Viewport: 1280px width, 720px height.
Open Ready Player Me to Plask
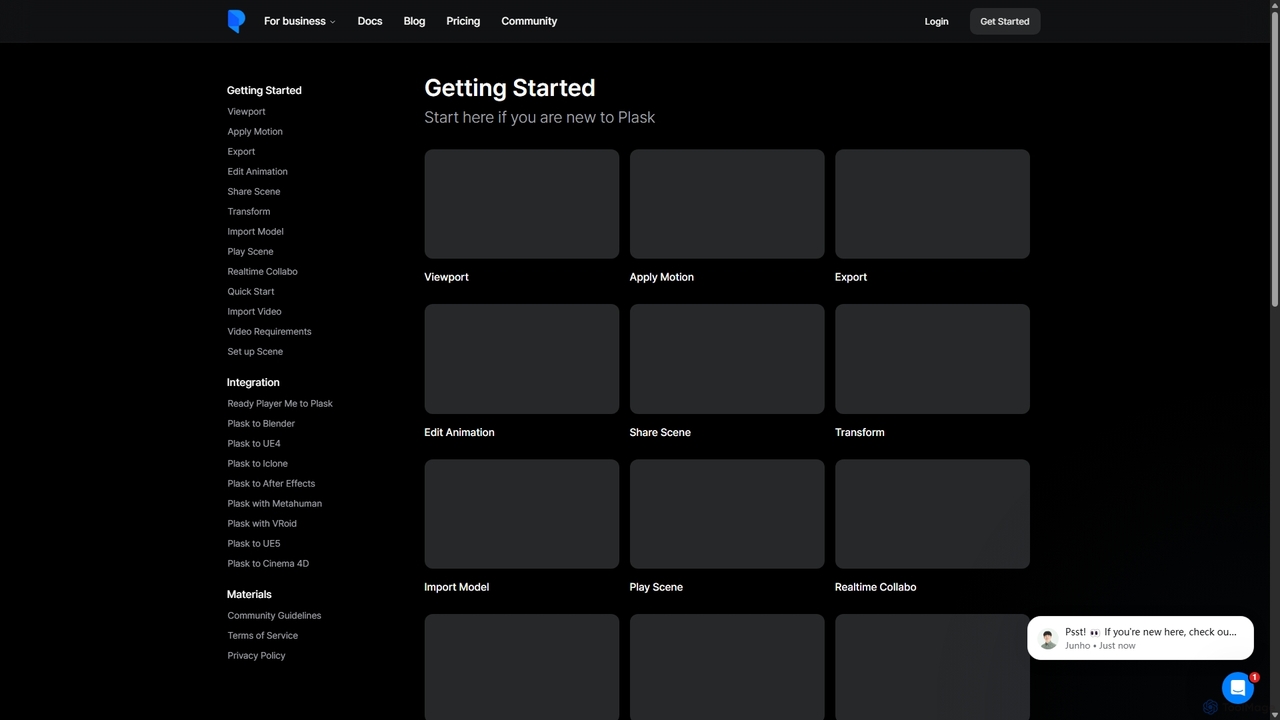pyautogui.click(x=280, y=404)
